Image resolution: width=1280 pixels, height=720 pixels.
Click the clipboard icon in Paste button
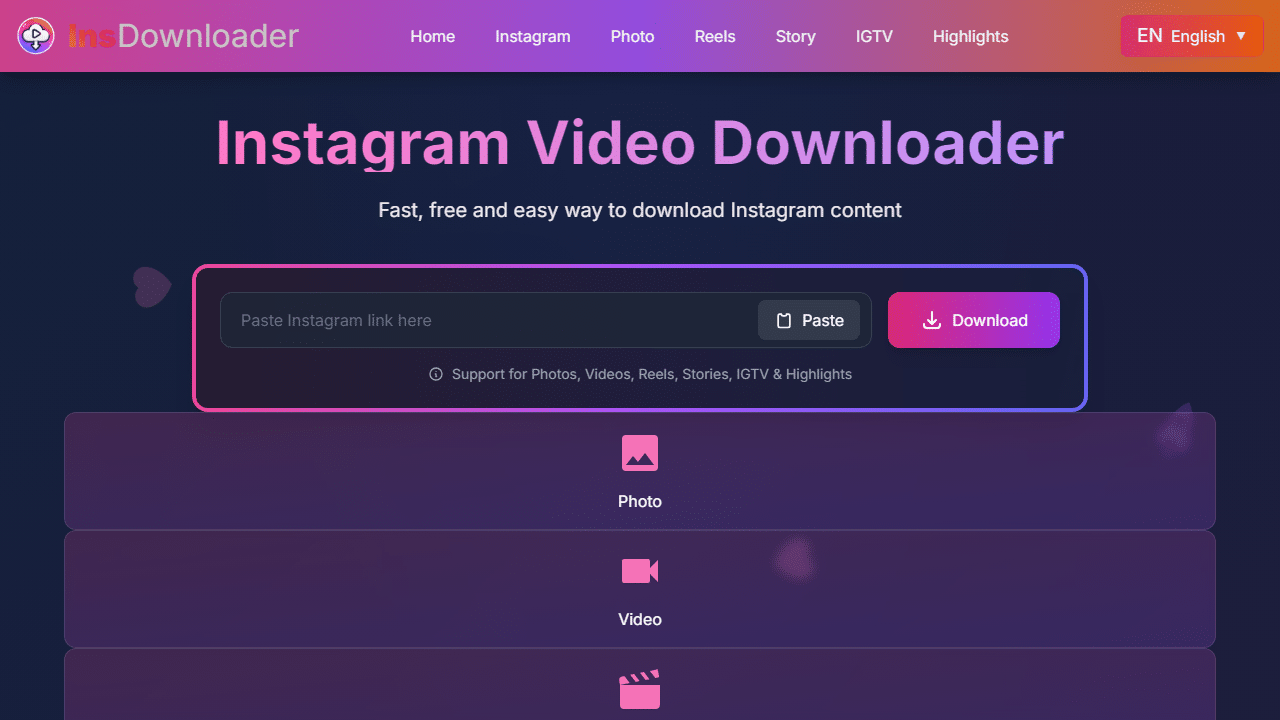pyautogui.click(x=784, y=320)
